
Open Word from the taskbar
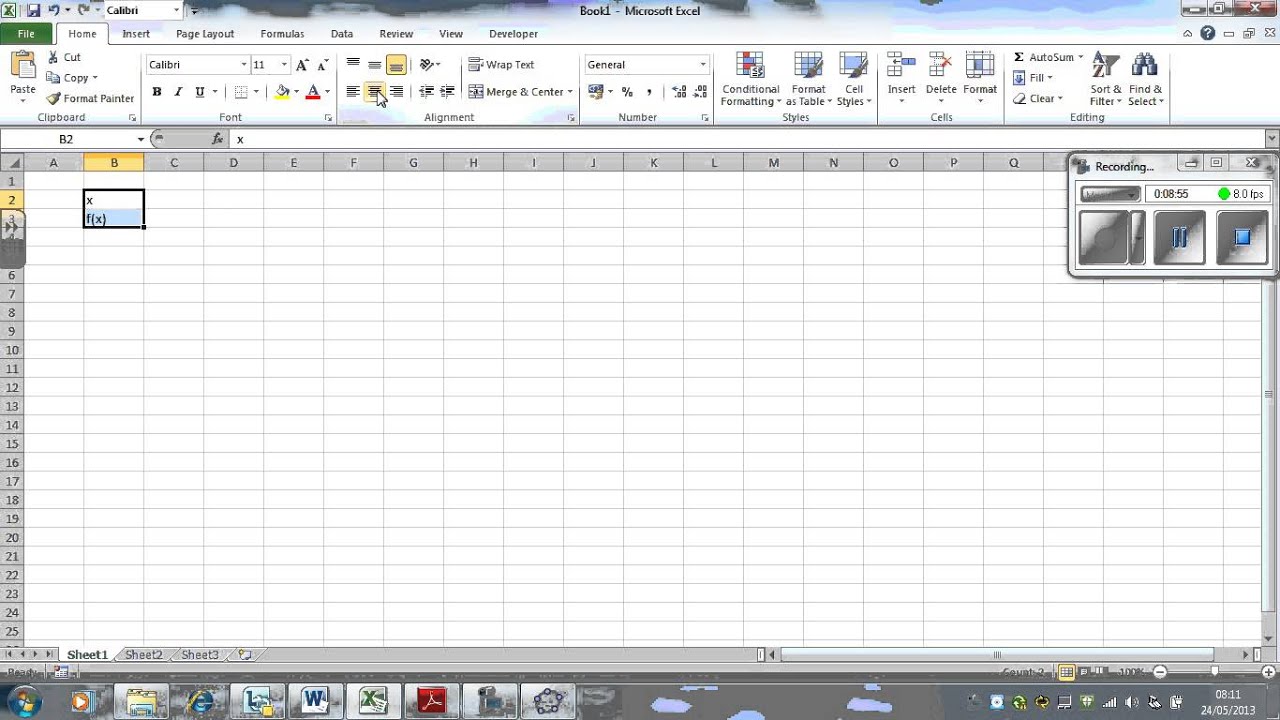click(x=314, y=700)
